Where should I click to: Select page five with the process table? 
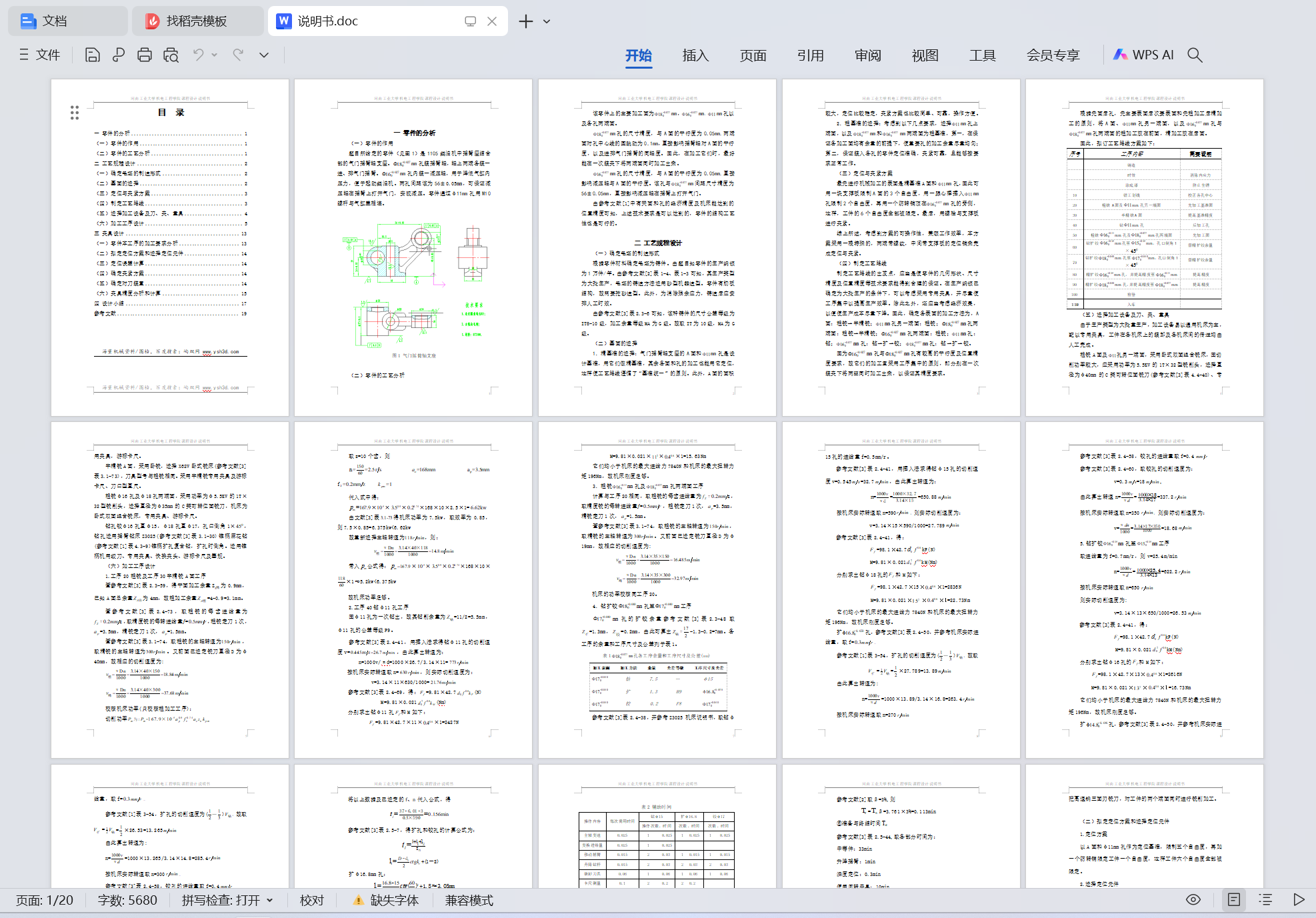pyautogui.click(x=1145, y=247)
